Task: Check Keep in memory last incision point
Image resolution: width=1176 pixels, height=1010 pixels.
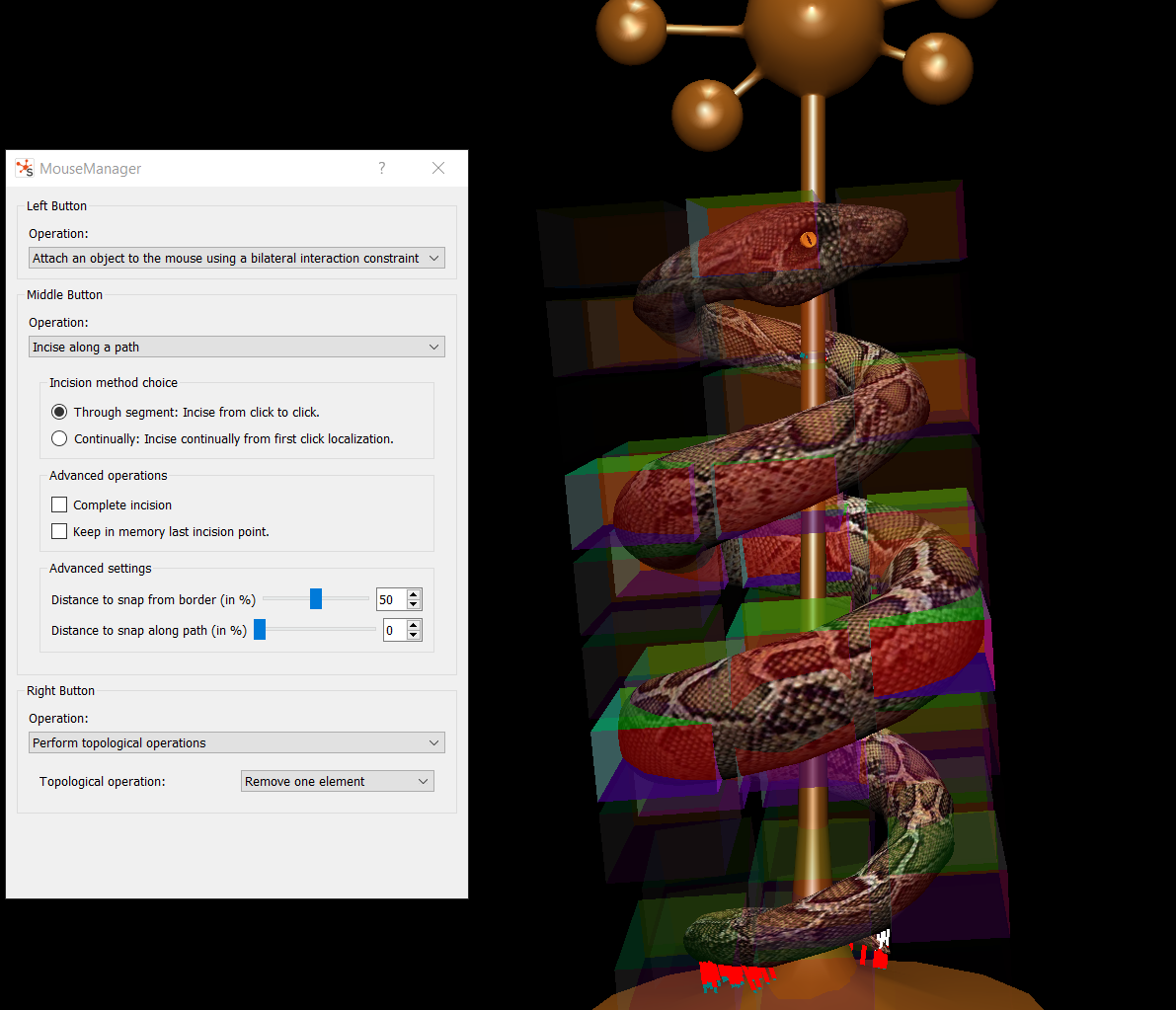Action: tap(59, 531)
